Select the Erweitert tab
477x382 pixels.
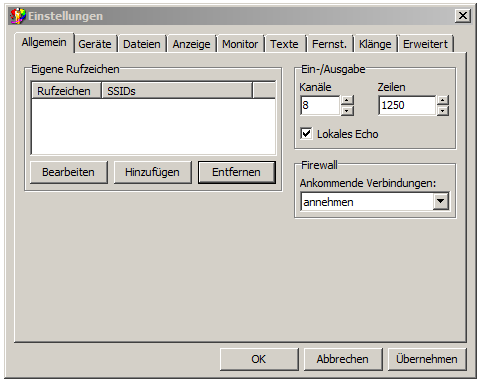(426, 44)
